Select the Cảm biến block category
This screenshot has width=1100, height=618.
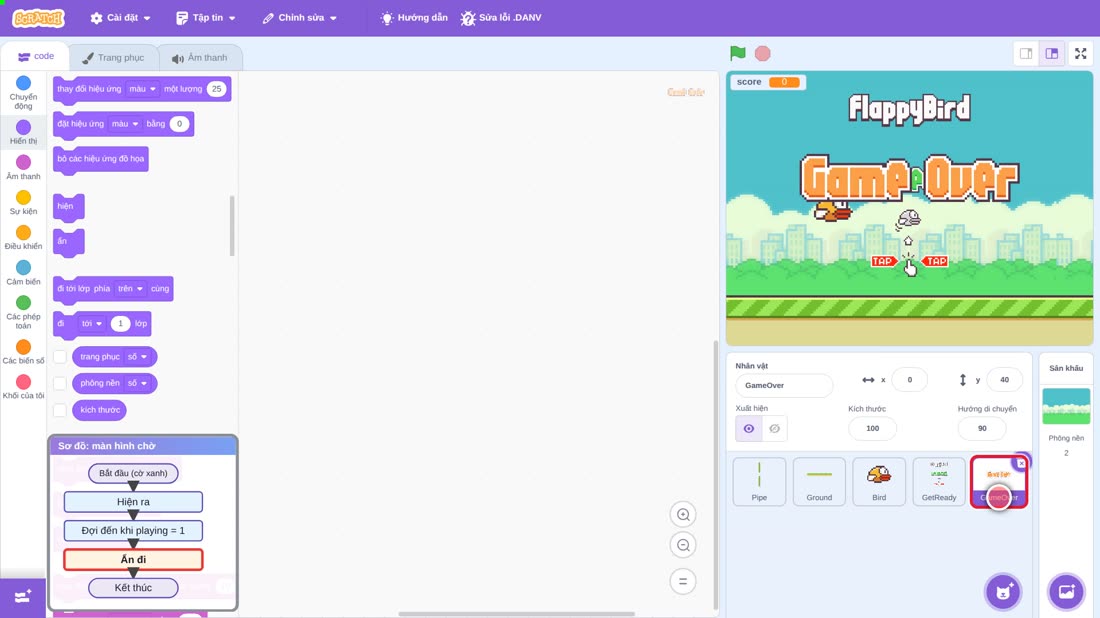tap(23, 273)
